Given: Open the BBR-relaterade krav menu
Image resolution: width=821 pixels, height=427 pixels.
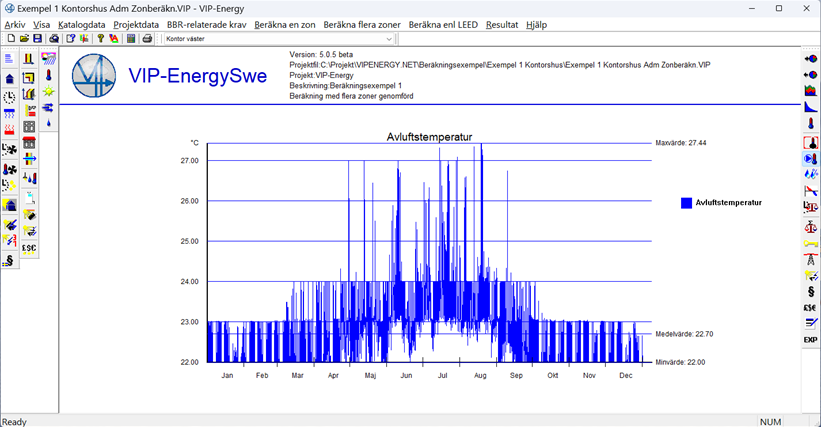Looking at the screenshot, I should click(x=207, y=24).
